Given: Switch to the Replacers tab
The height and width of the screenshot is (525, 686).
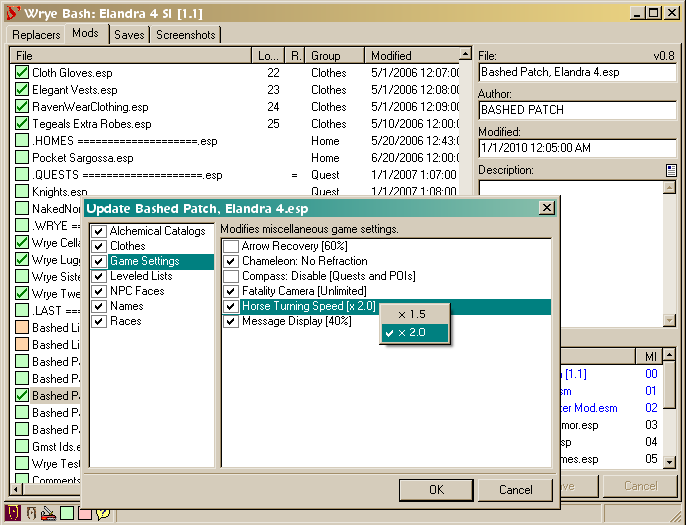Looking at the screenshot, I should 36,35.
